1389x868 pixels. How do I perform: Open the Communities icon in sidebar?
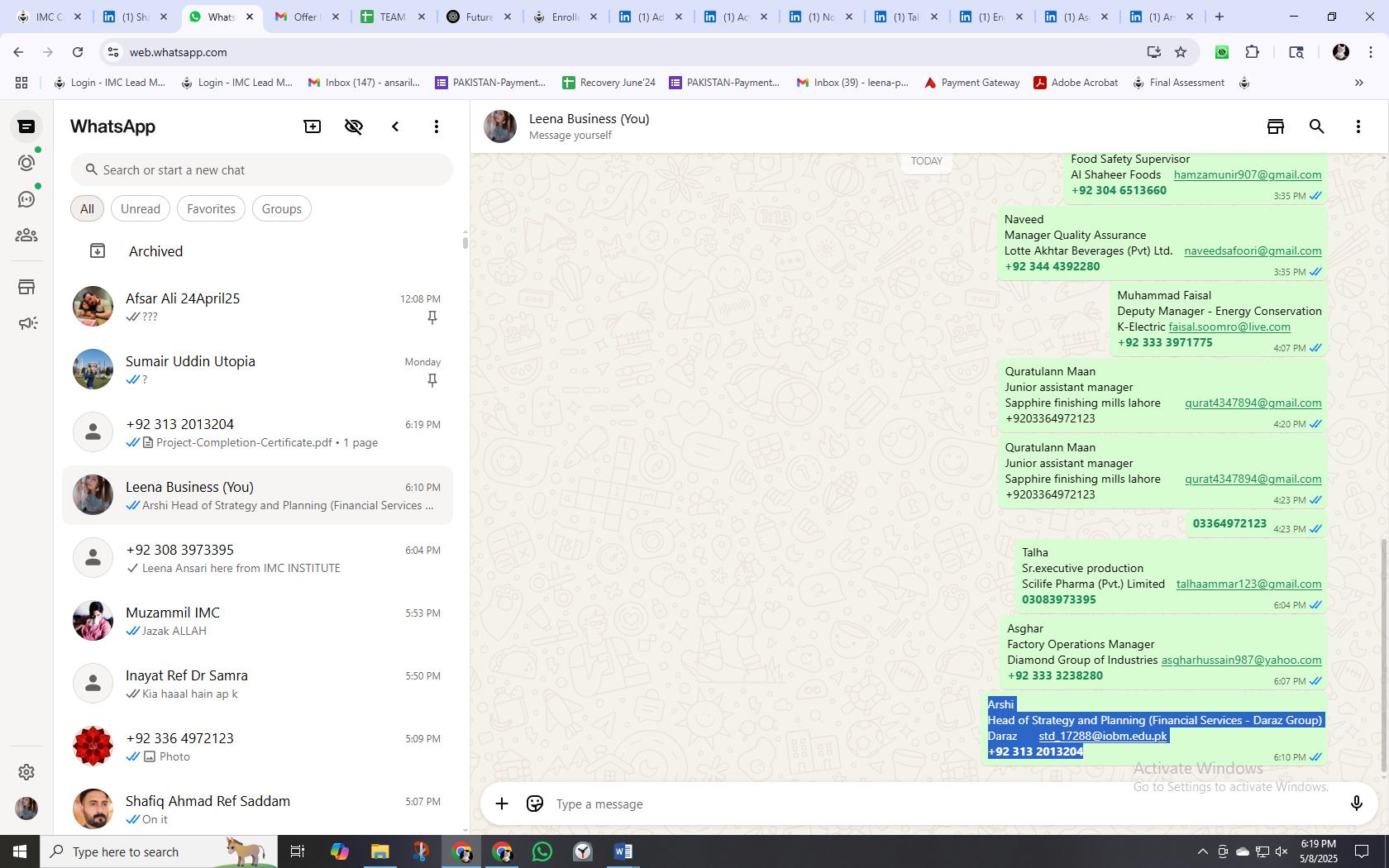(26, 236)
